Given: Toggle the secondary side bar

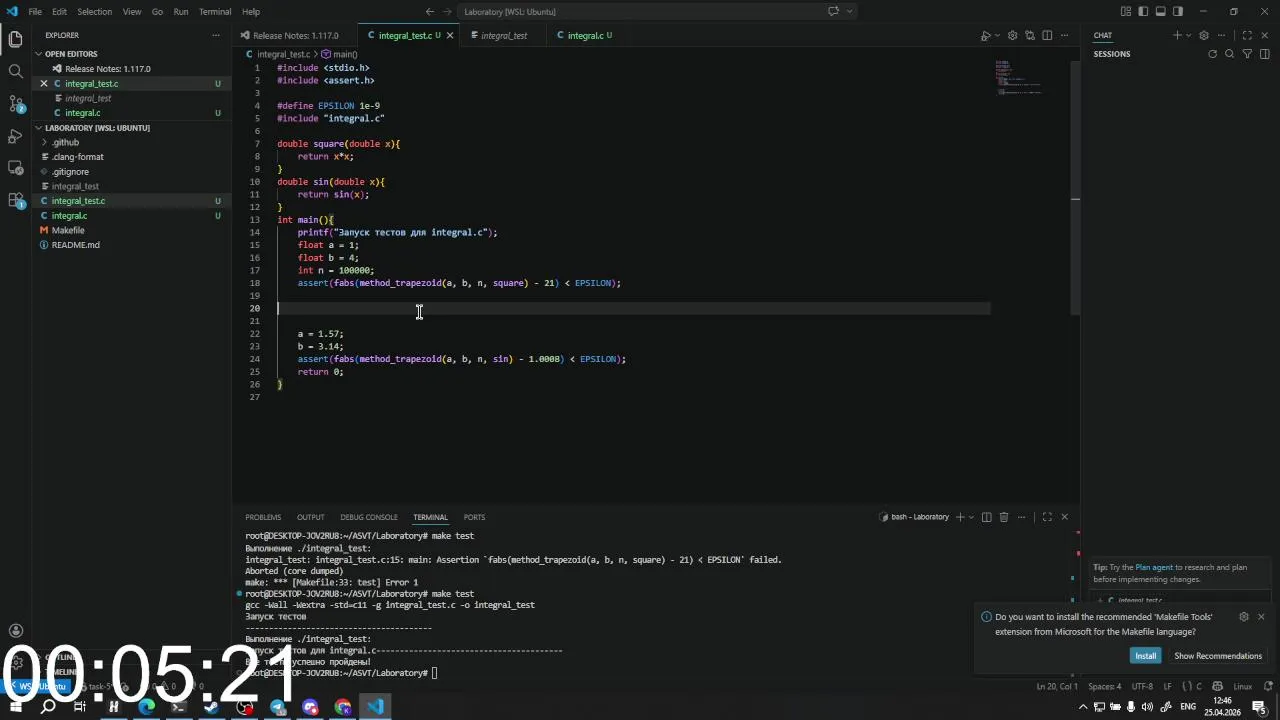Looking at the screenshot, I should tap(1178, 11).
